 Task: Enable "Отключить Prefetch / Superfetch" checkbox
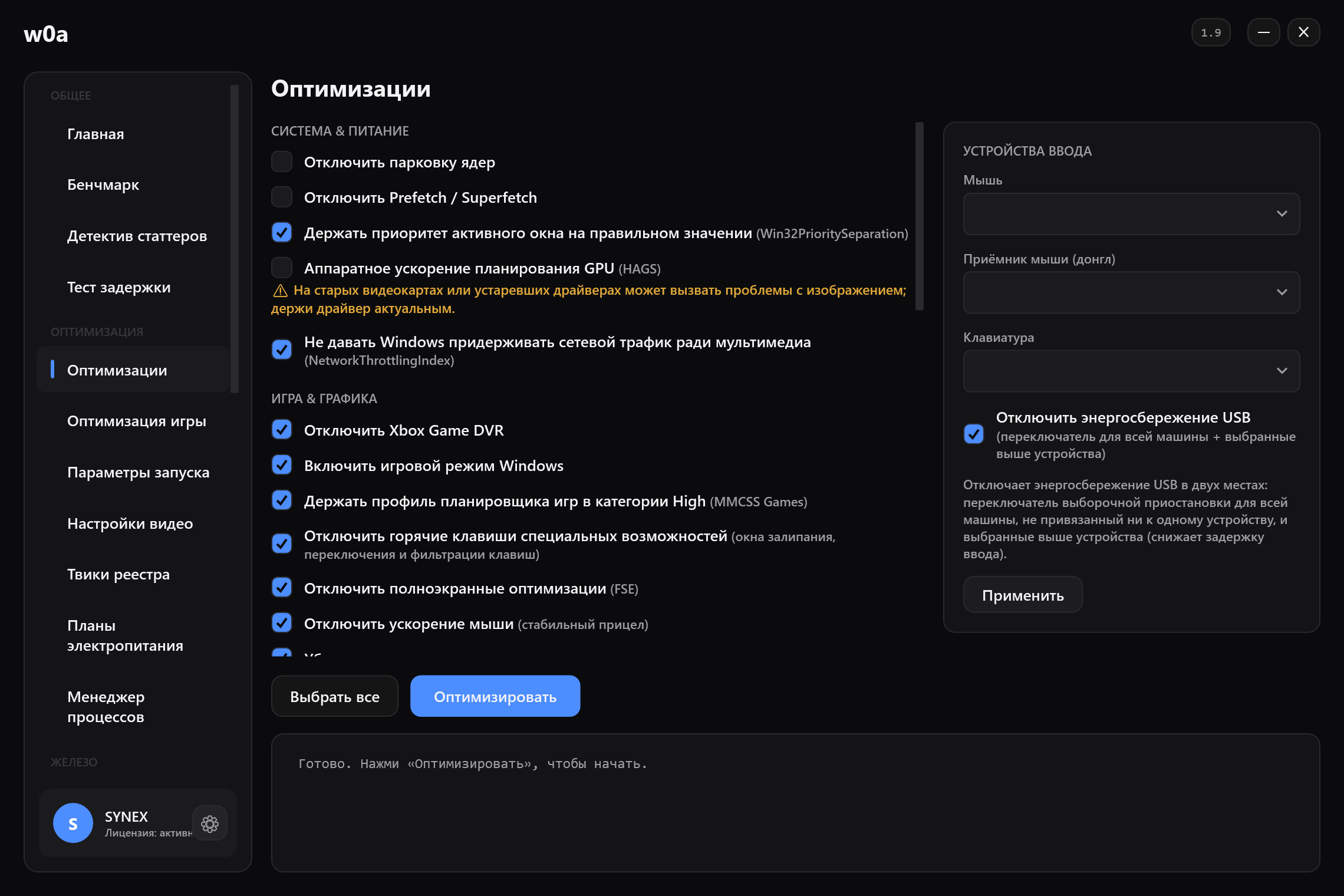click(x=282, y=197)
